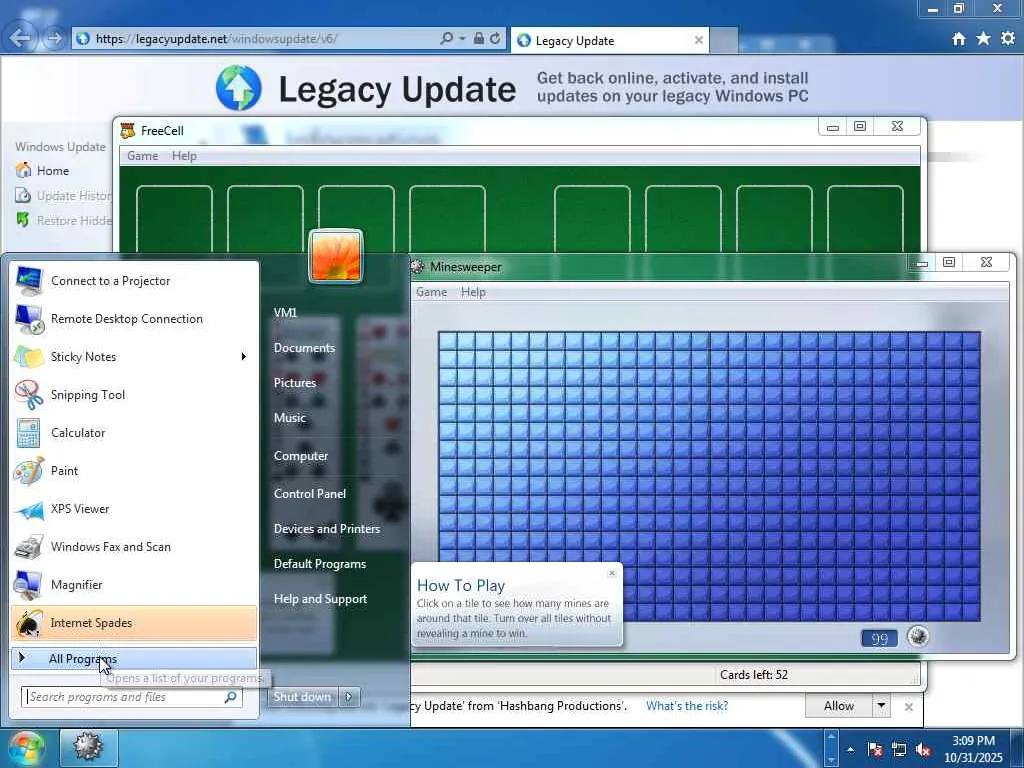The height and width of the screenshot is (768, 1024).
Task: Click the 99 mine counter in Minesweeper
Action: point(879,638)
